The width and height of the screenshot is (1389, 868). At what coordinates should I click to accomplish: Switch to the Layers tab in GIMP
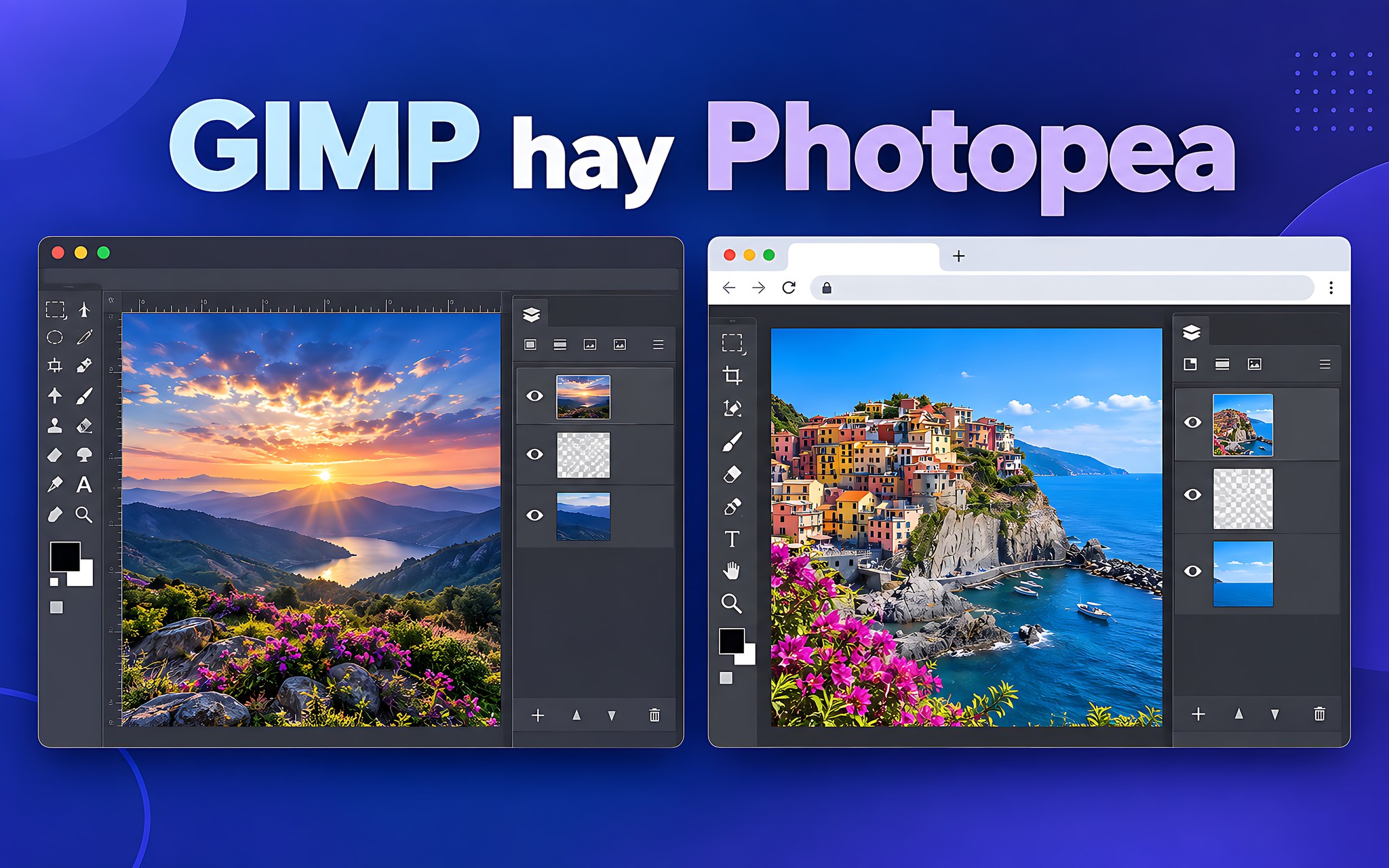coord(532,314)
